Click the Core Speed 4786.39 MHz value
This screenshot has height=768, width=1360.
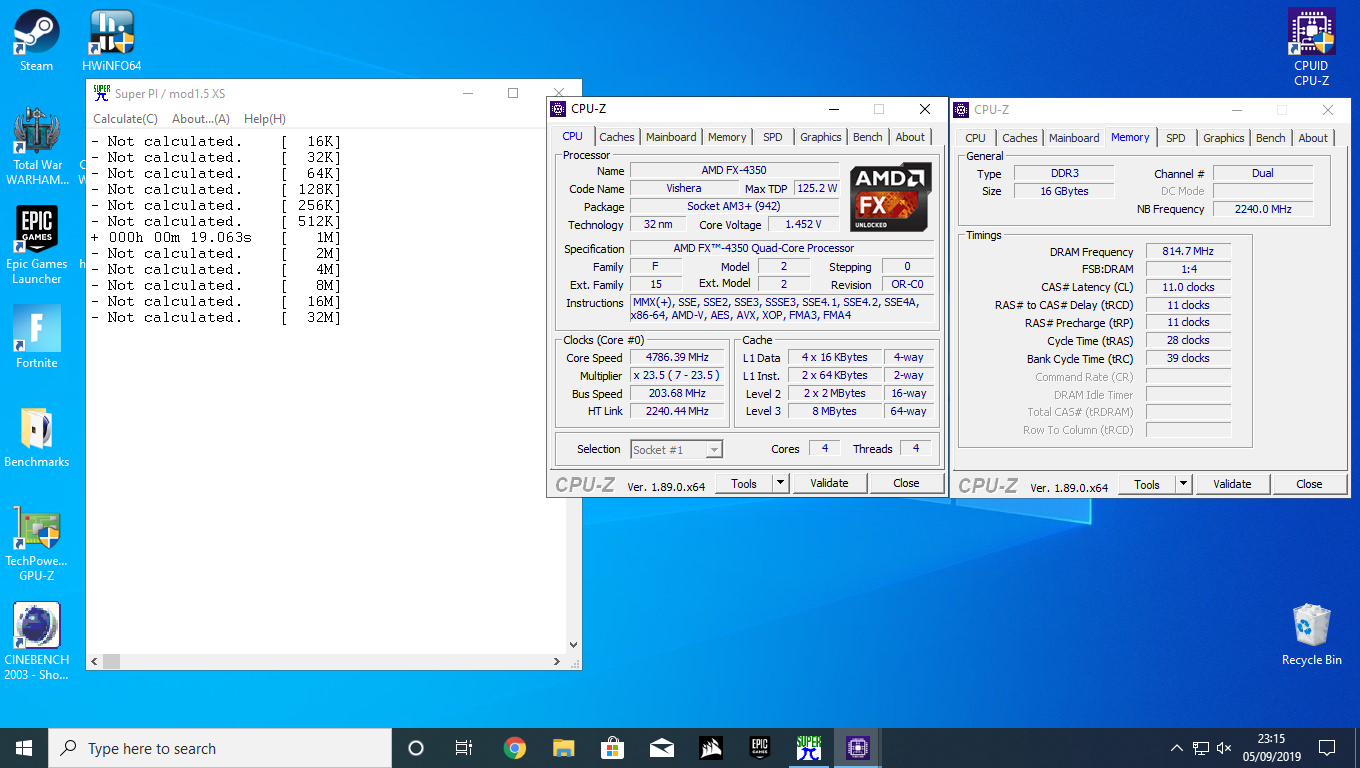tap(677, 358)
